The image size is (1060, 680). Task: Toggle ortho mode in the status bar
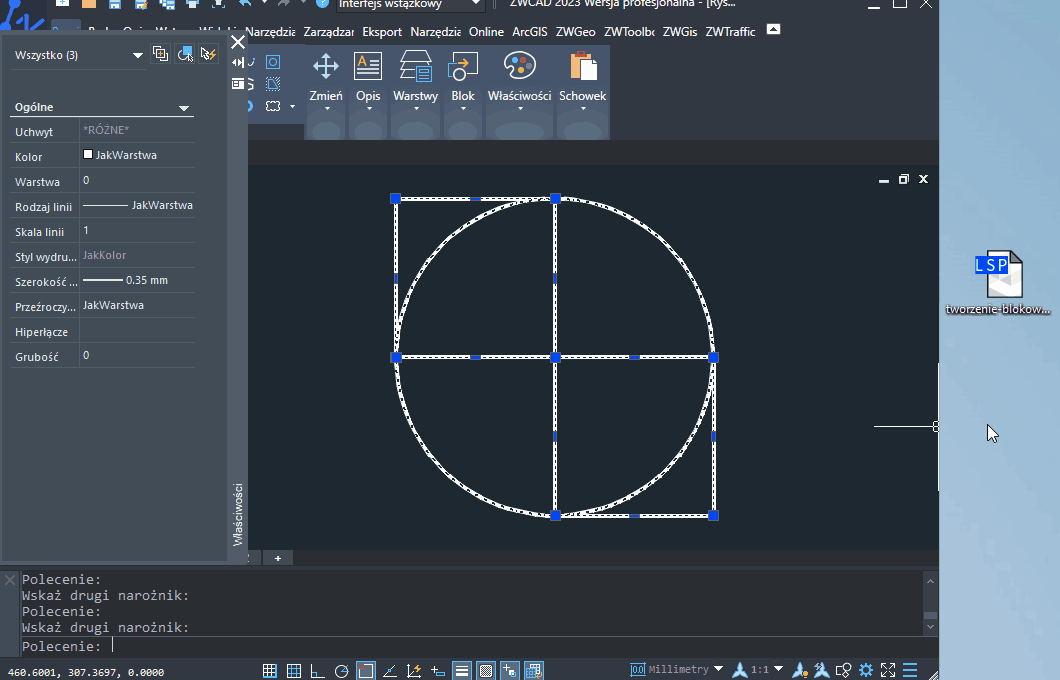pyautogui.click(x=317, y=671)
